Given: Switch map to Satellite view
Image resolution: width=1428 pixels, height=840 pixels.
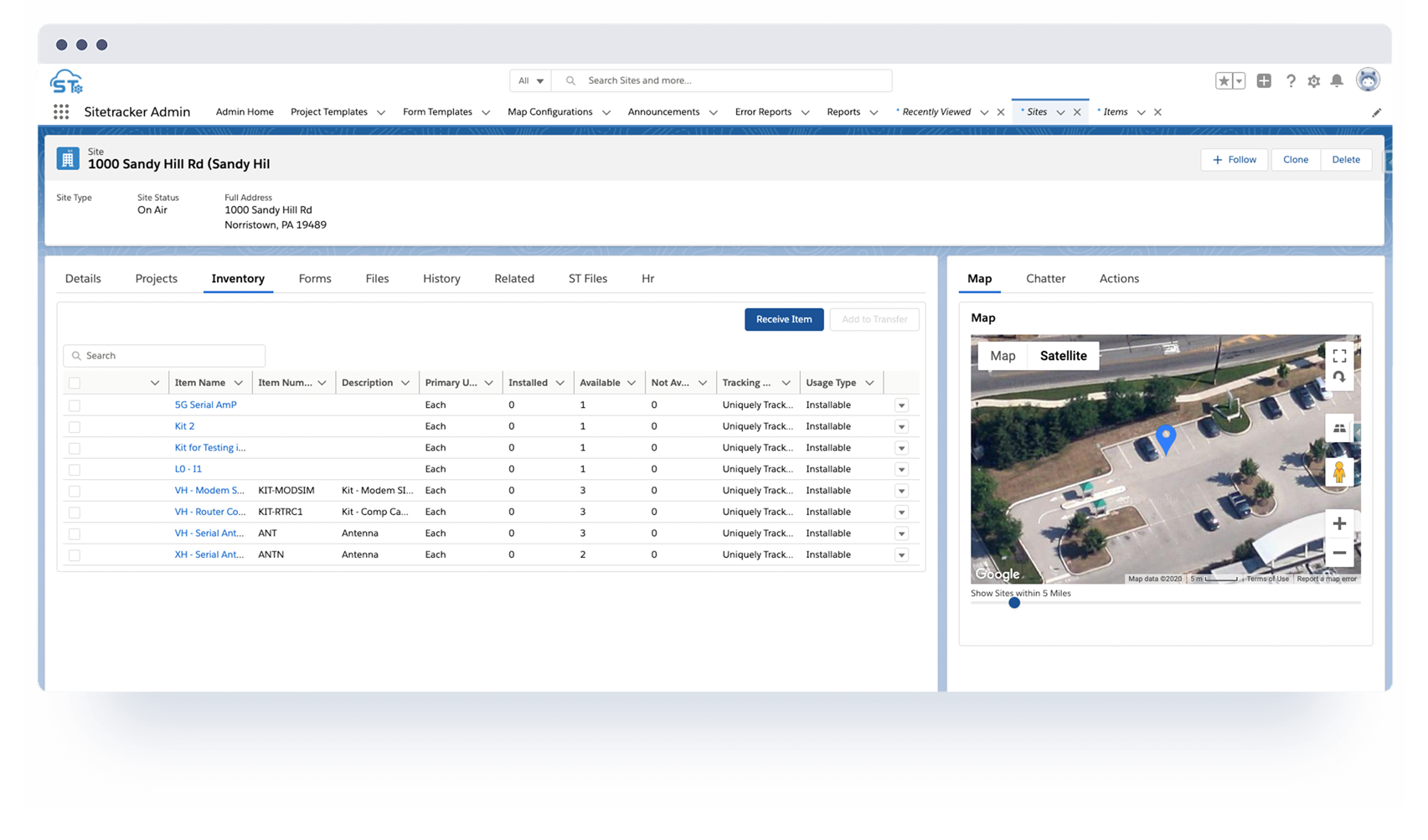Looking at the screenshot, I should point(1063,356).
